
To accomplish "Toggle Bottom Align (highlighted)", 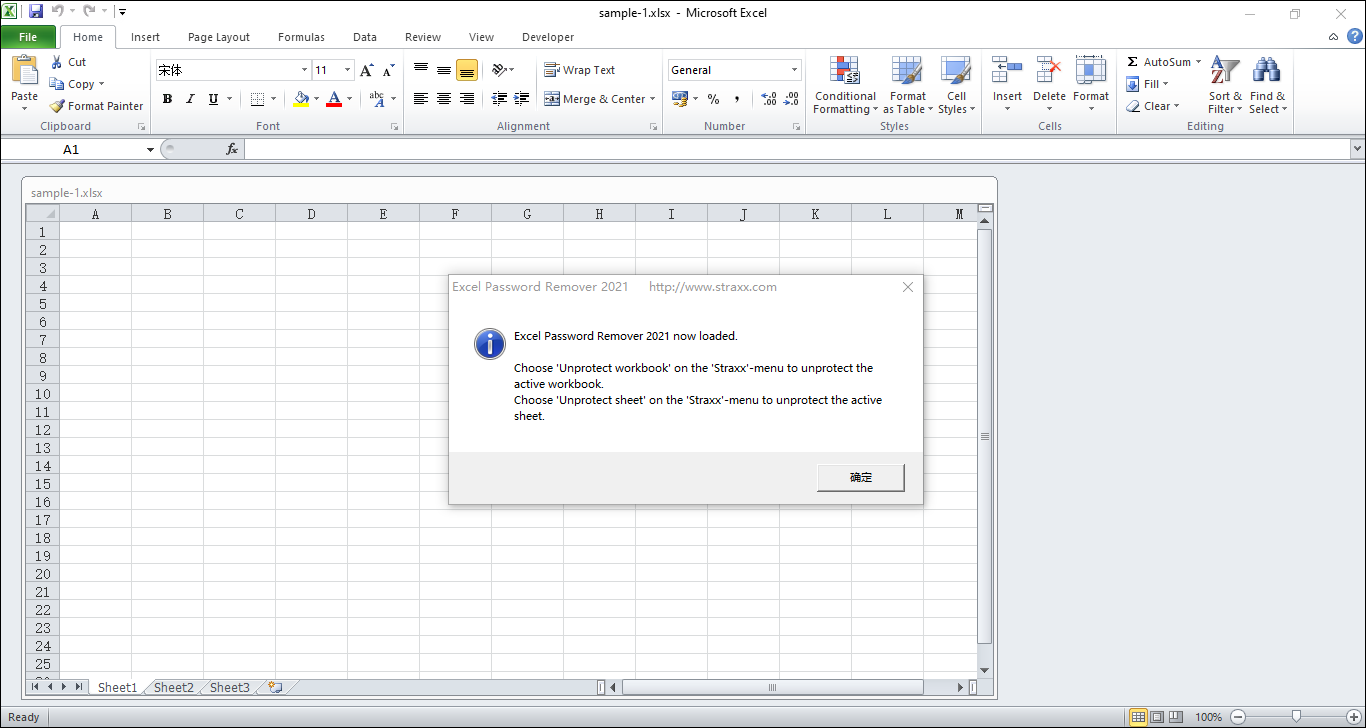I will pyautogui.click(x=466, y=70).
